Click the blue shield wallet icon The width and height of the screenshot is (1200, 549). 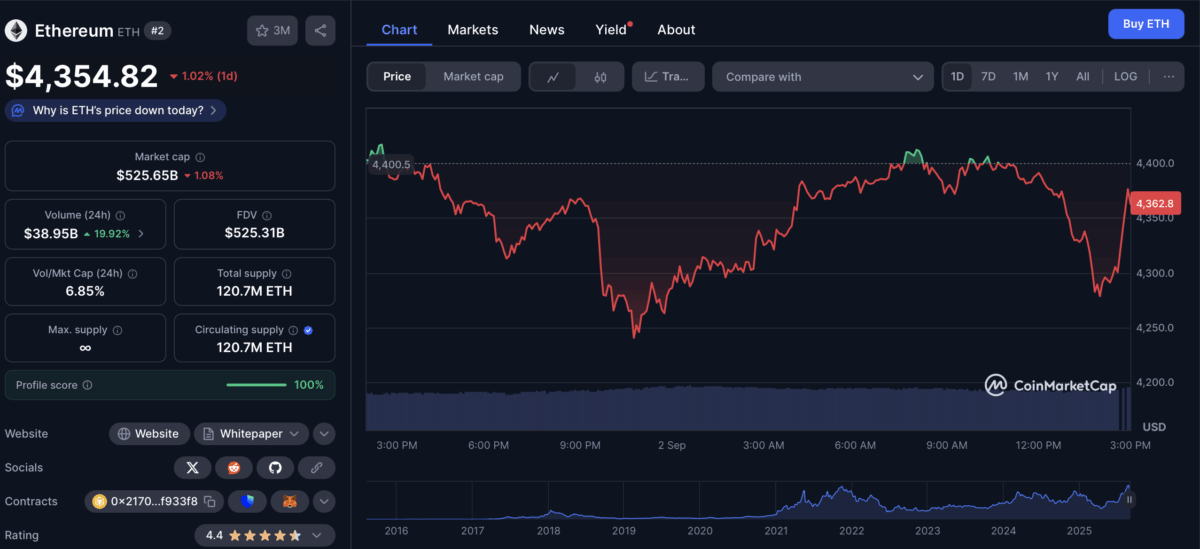click(x=247, y=501)
